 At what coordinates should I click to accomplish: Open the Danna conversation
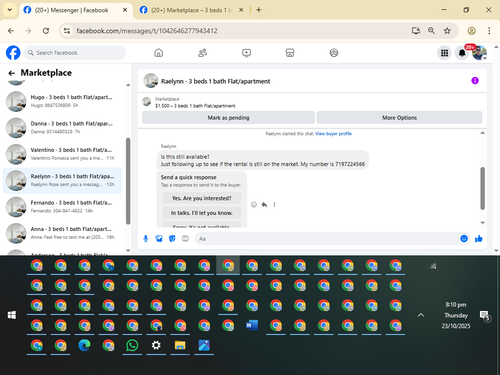(x=62, y=127)
